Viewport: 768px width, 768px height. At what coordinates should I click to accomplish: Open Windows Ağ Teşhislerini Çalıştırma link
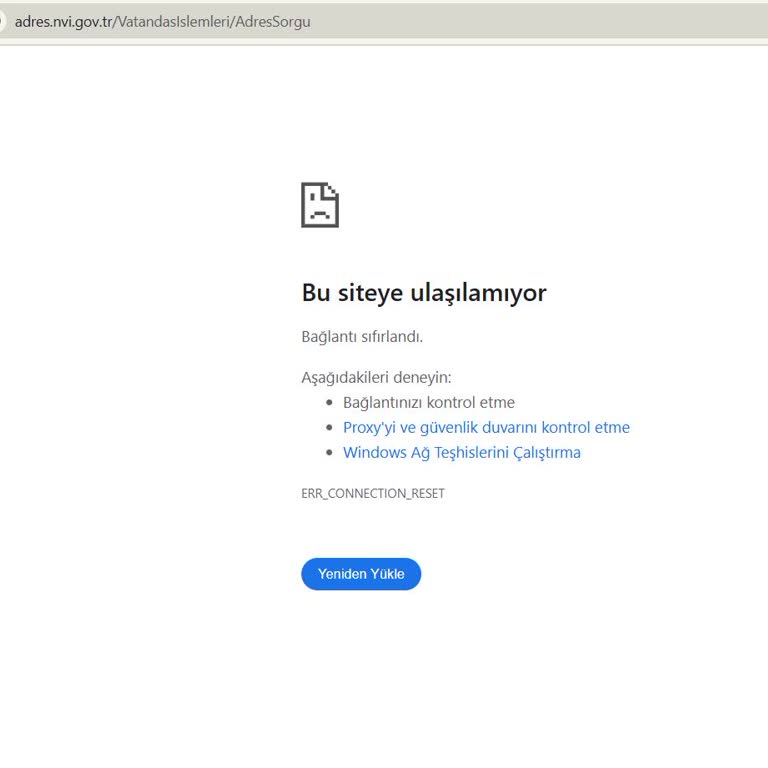461,453
